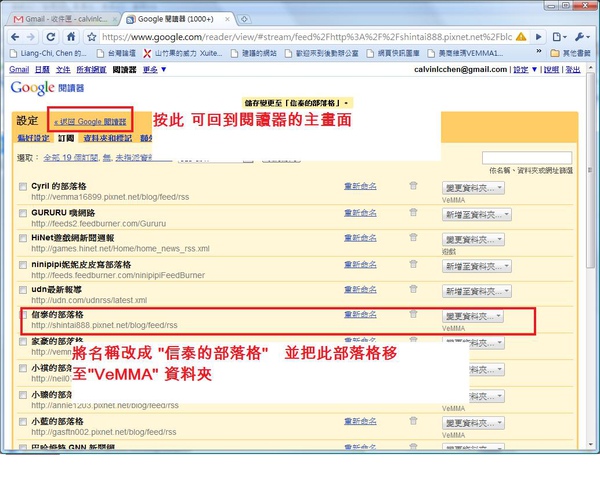Open the 新增至資料夾 dropdown for ninipipi
Screen dimensions: 600x501
pos(477,266)
